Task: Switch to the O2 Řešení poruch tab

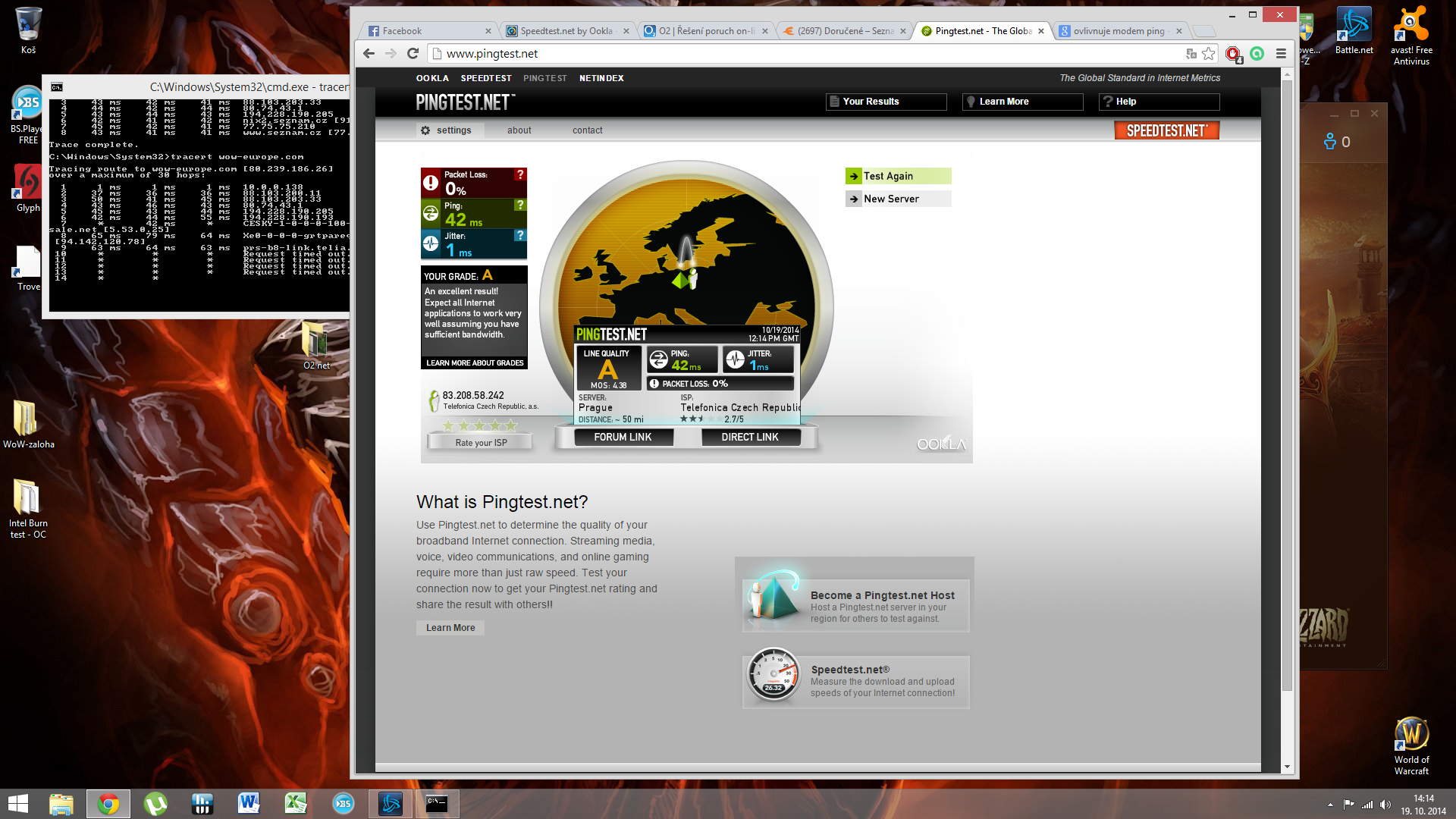Action: [x=704, y=31]
